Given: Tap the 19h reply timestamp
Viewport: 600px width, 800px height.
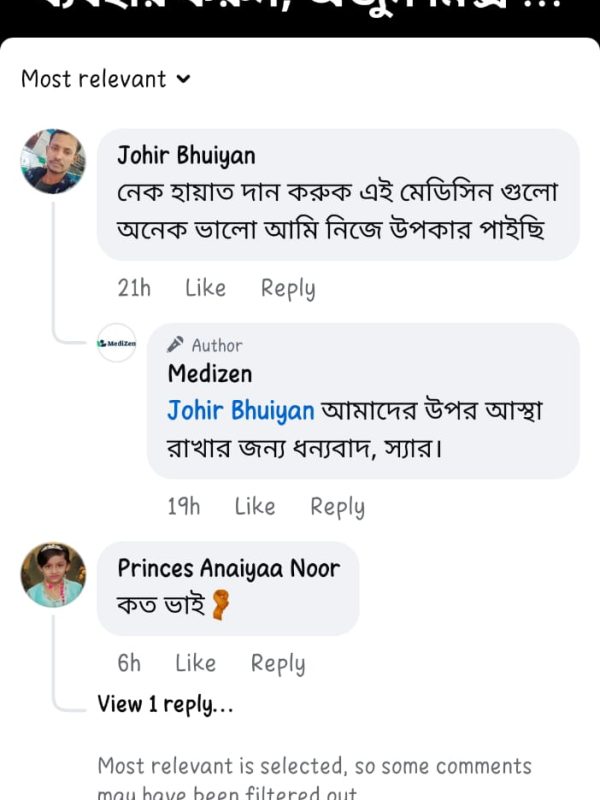Looking at the screenshot, I should (x=183, y=507).
